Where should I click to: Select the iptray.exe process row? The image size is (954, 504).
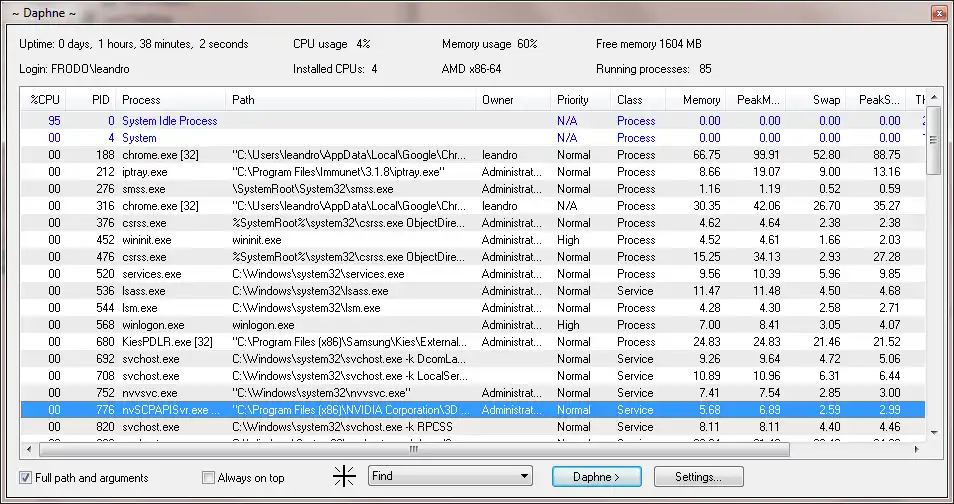[x=473, y=172]
